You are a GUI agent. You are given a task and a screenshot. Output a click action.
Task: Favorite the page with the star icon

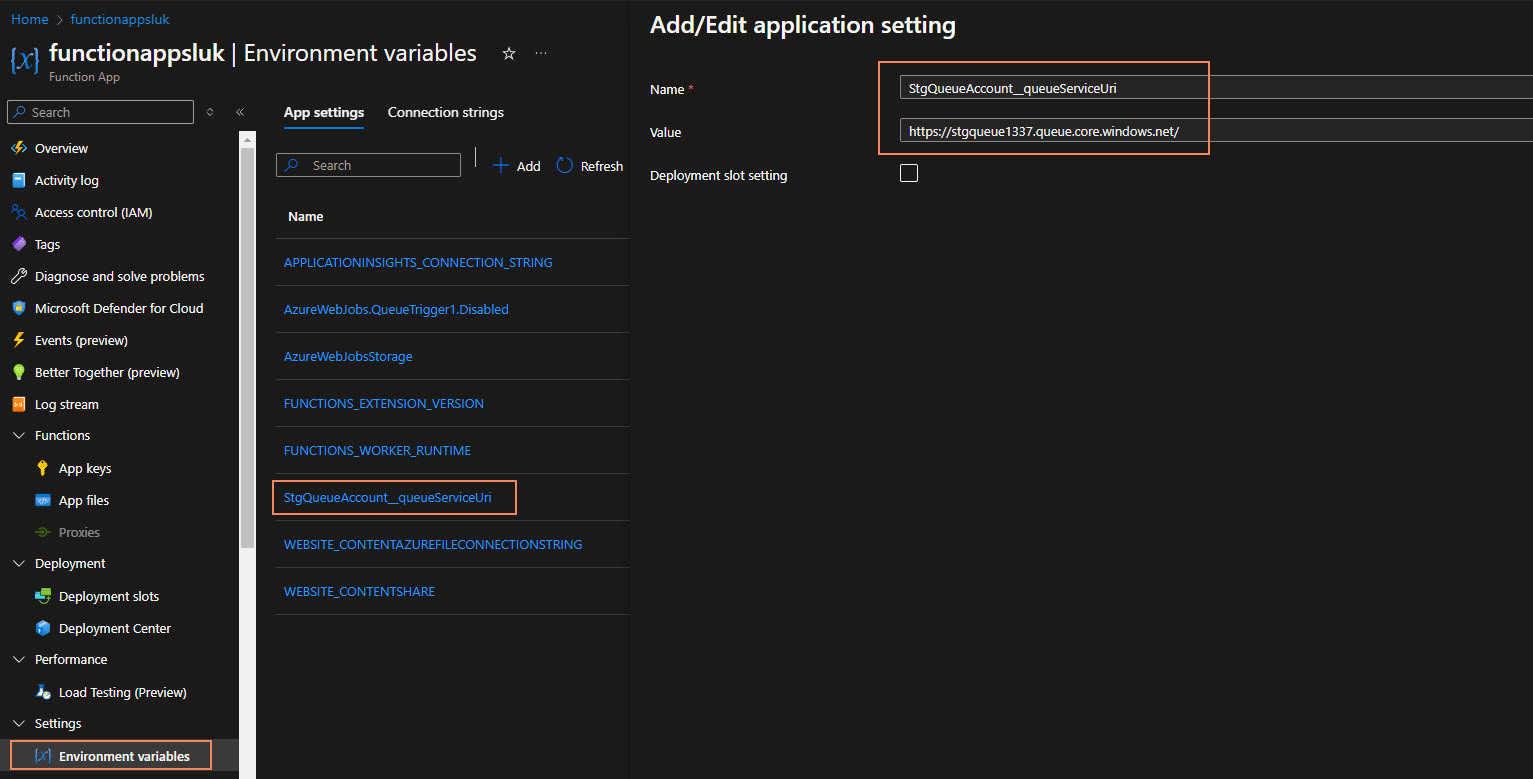click(508, 53)
